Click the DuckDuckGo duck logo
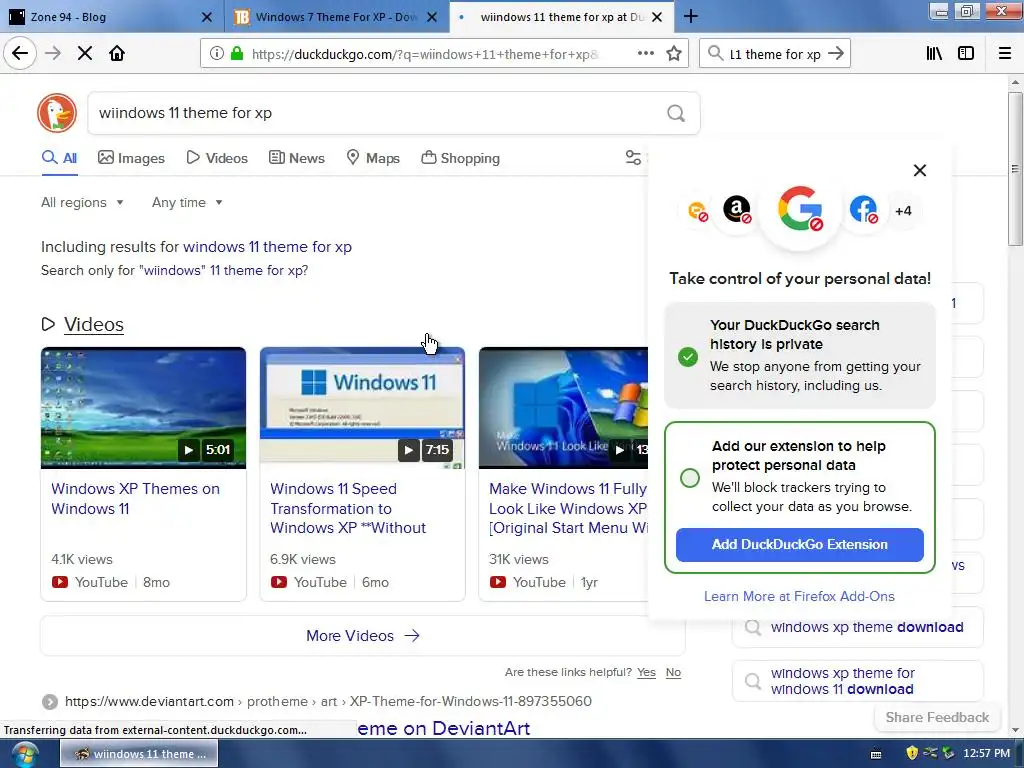The height and width of the screenshot is (768, 1024). [57, 113]
